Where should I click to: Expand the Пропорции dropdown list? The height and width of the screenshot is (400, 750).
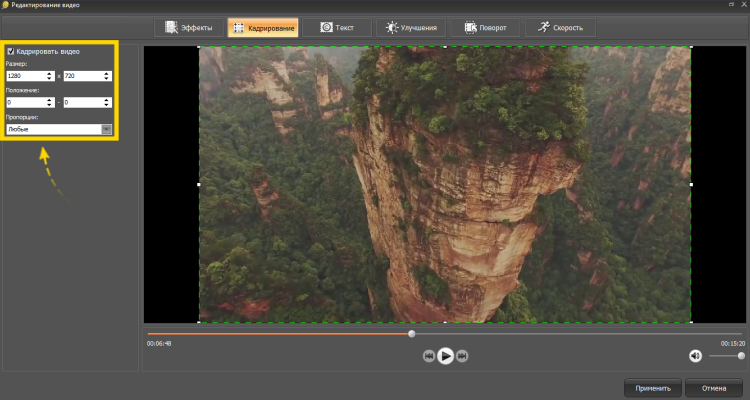pyautogui.click(x=106, y=129)
